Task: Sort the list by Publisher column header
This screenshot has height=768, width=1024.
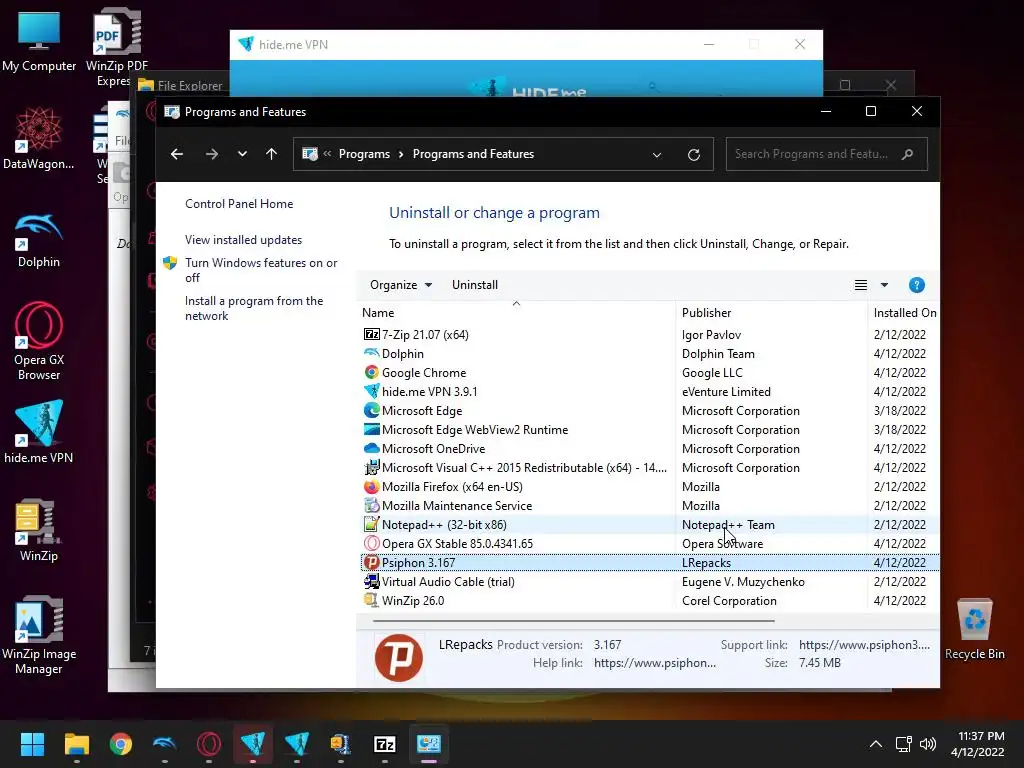Action: coord(771,313)
